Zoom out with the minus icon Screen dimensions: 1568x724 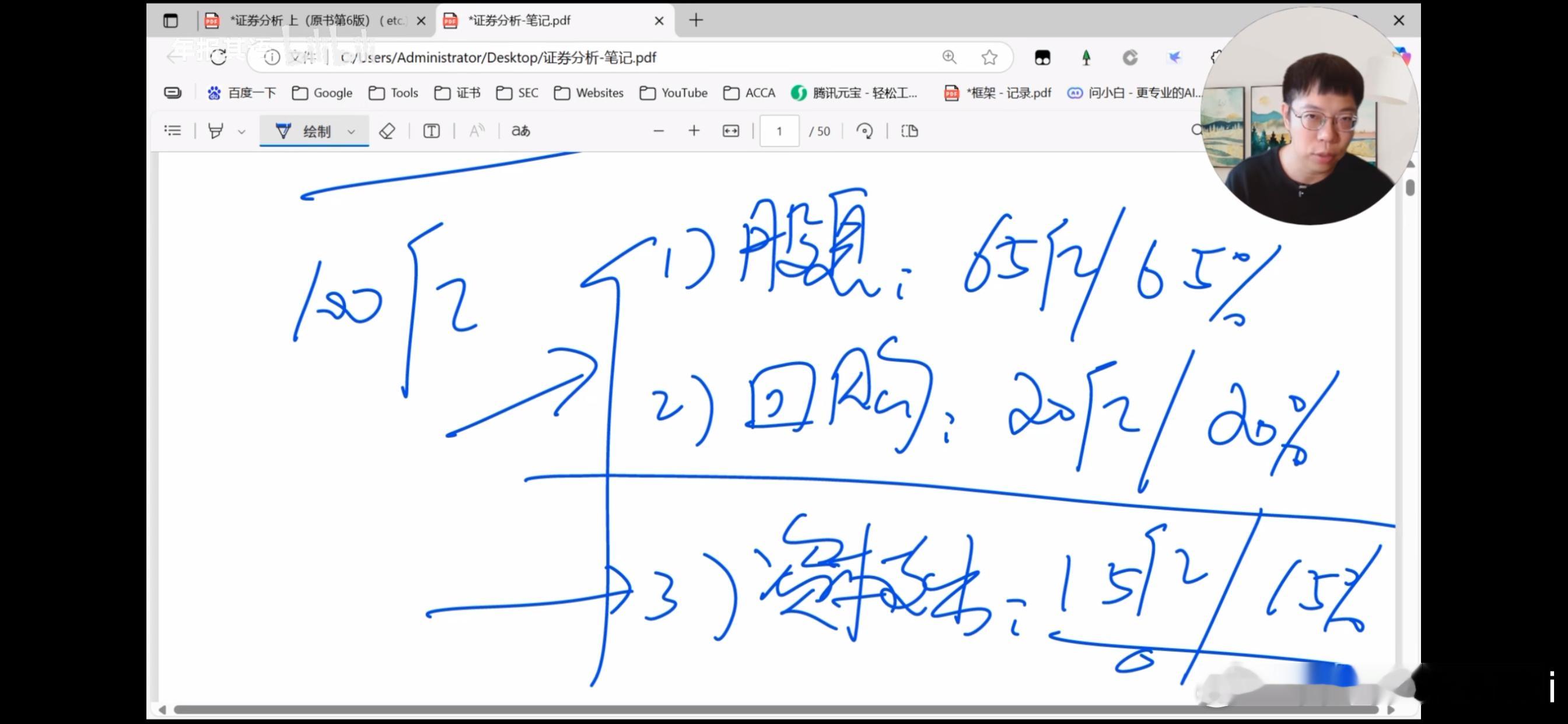click(x=658, y=131)
